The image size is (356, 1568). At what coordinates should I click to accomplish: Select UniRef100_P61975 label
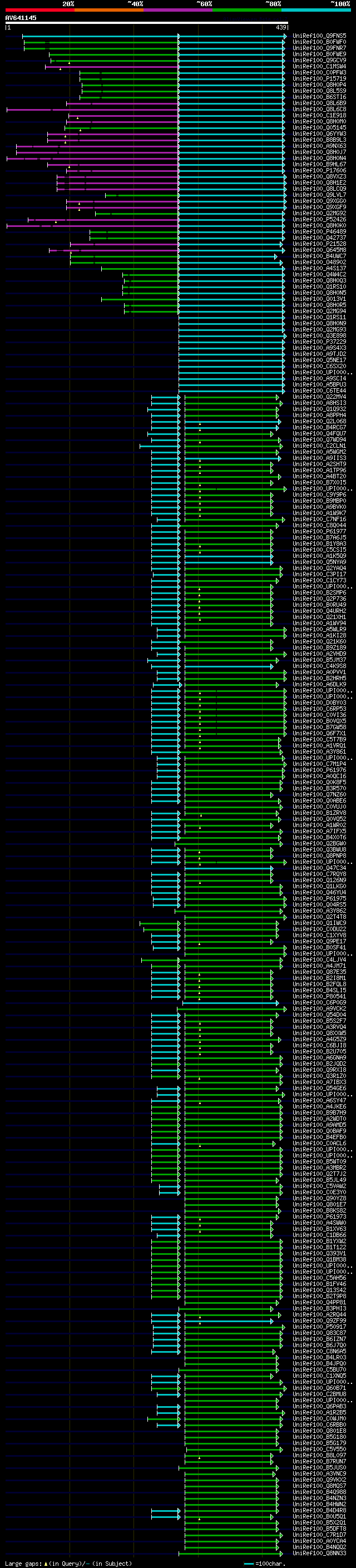click(319, 898)
